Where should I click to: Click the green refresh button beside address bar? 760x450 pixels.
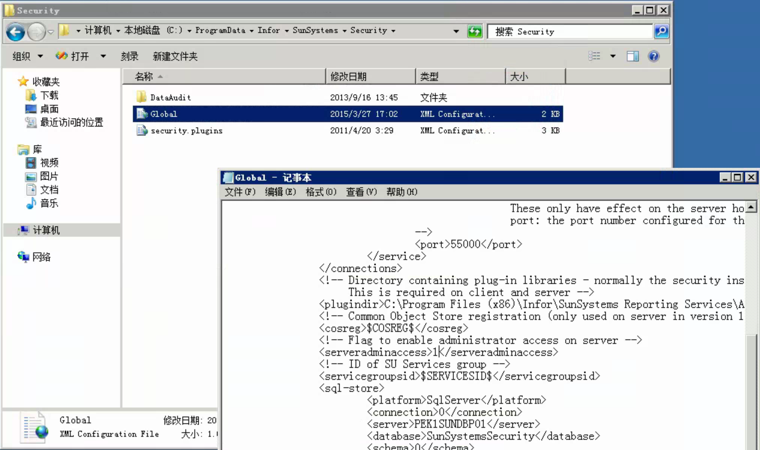475,32
